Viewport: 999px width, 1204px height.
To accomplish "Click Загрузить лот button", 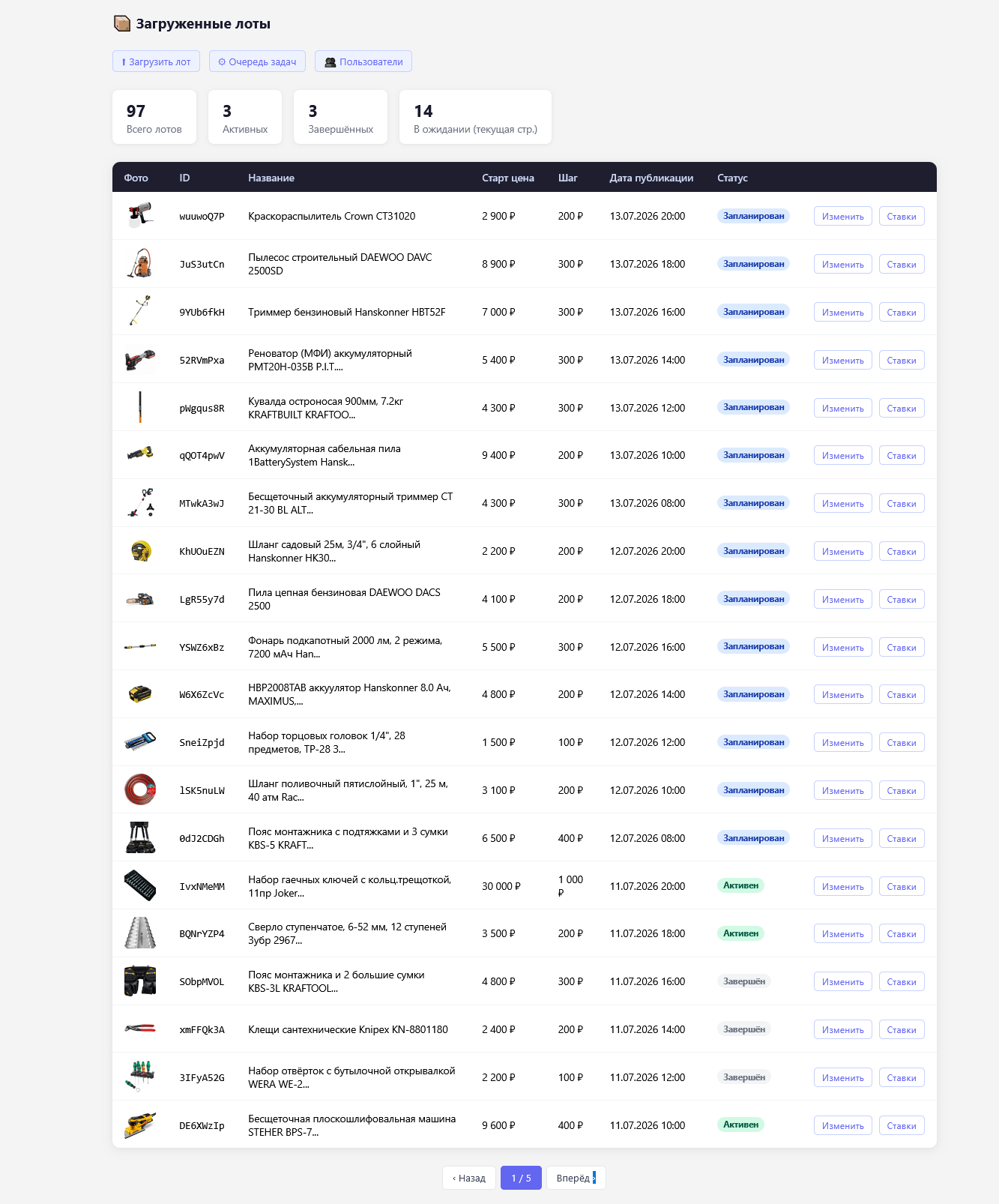I will tap(156, 61).
